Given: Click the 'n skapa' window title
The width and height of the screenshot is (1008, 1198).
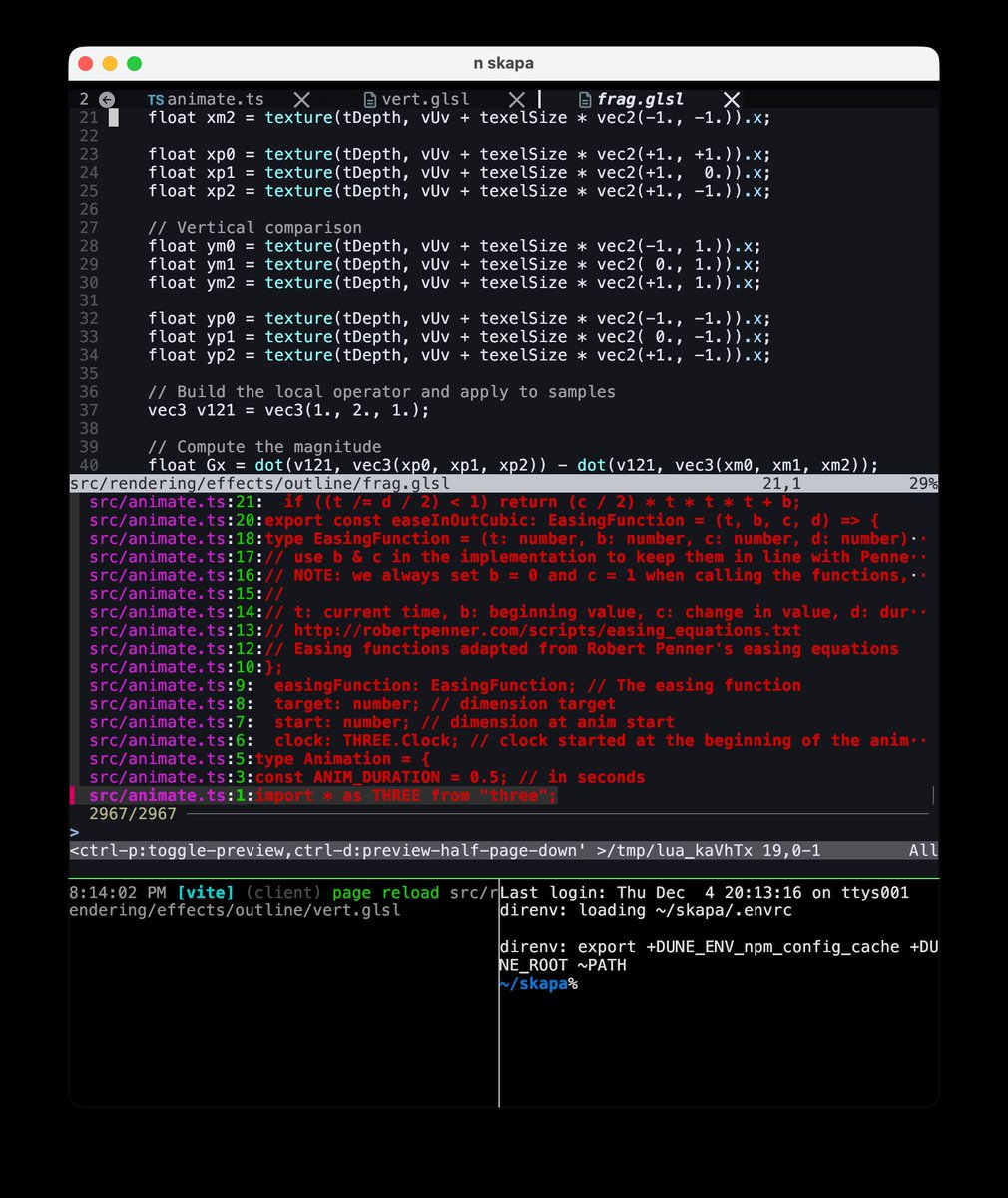Looking at the screenshot, I should 503,63.
